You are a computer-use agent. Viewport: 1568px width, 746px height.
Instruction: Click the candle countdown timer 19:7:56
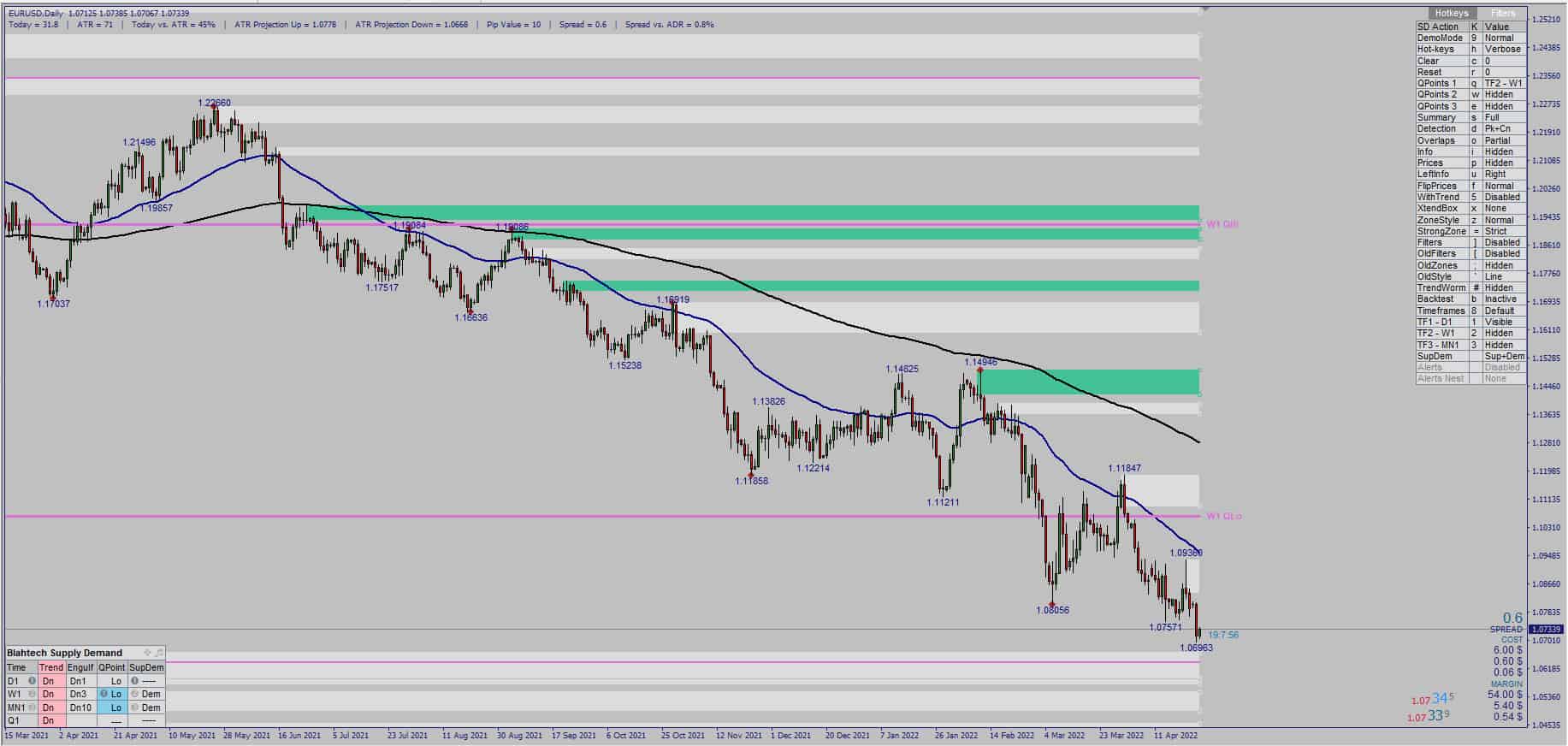(x=1223, y=635)
